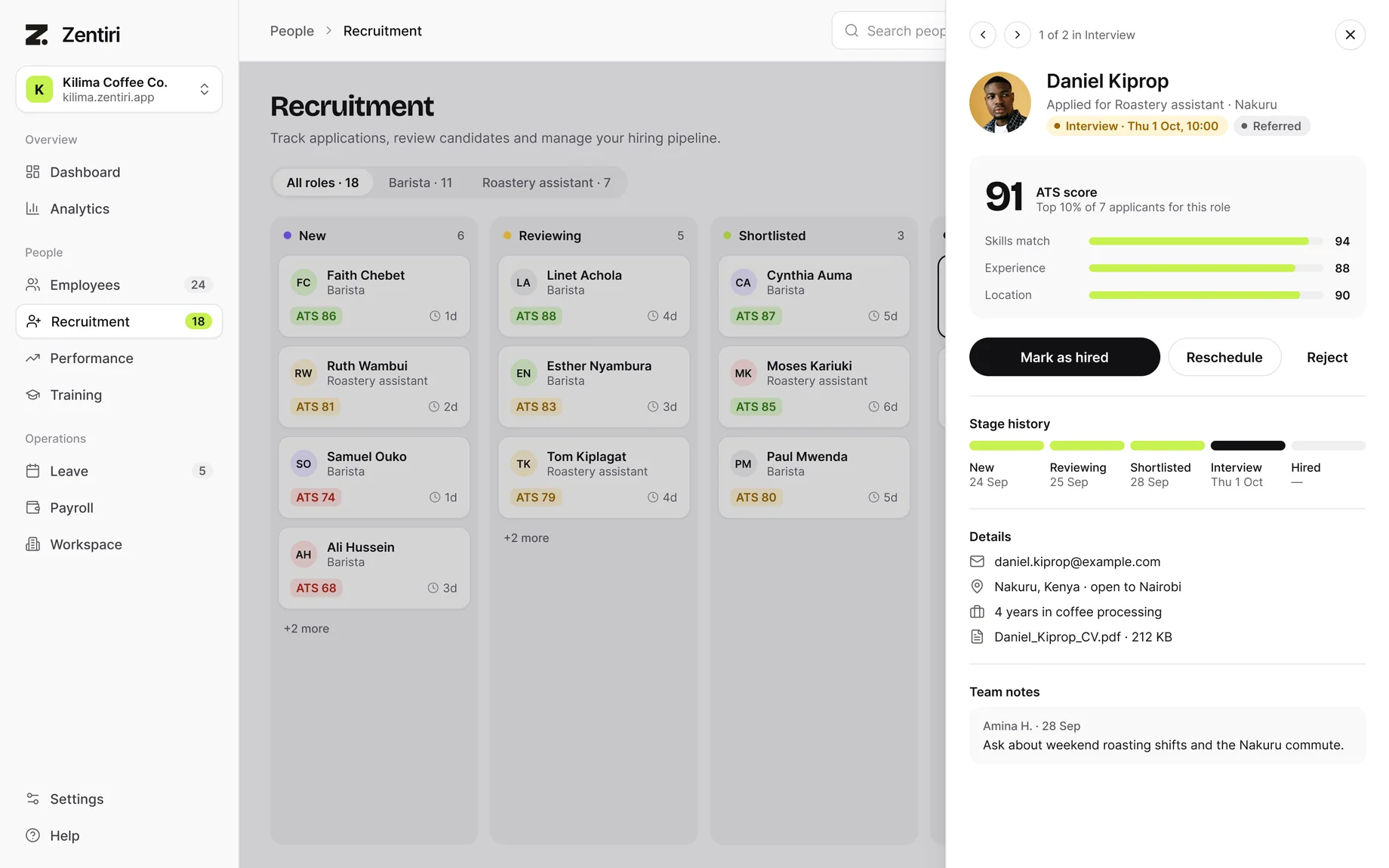Click the Interview stage history bar
The image size is (1389, 868).
click(1248, 445)
